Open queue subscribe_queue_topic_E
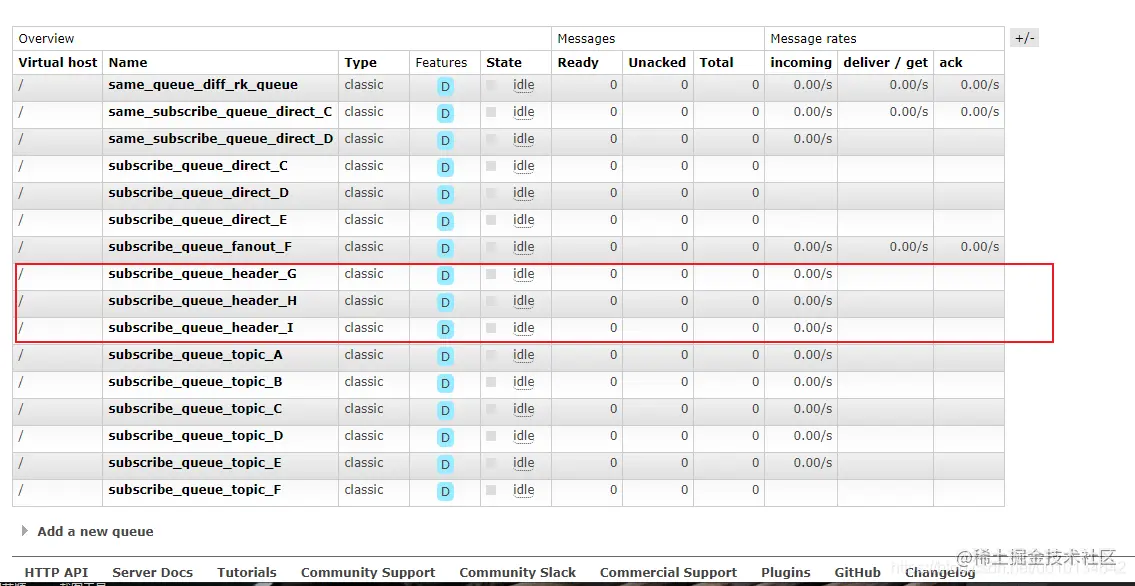The width and height of the screenshot is (1135, 586). click(x=195, y=462)
